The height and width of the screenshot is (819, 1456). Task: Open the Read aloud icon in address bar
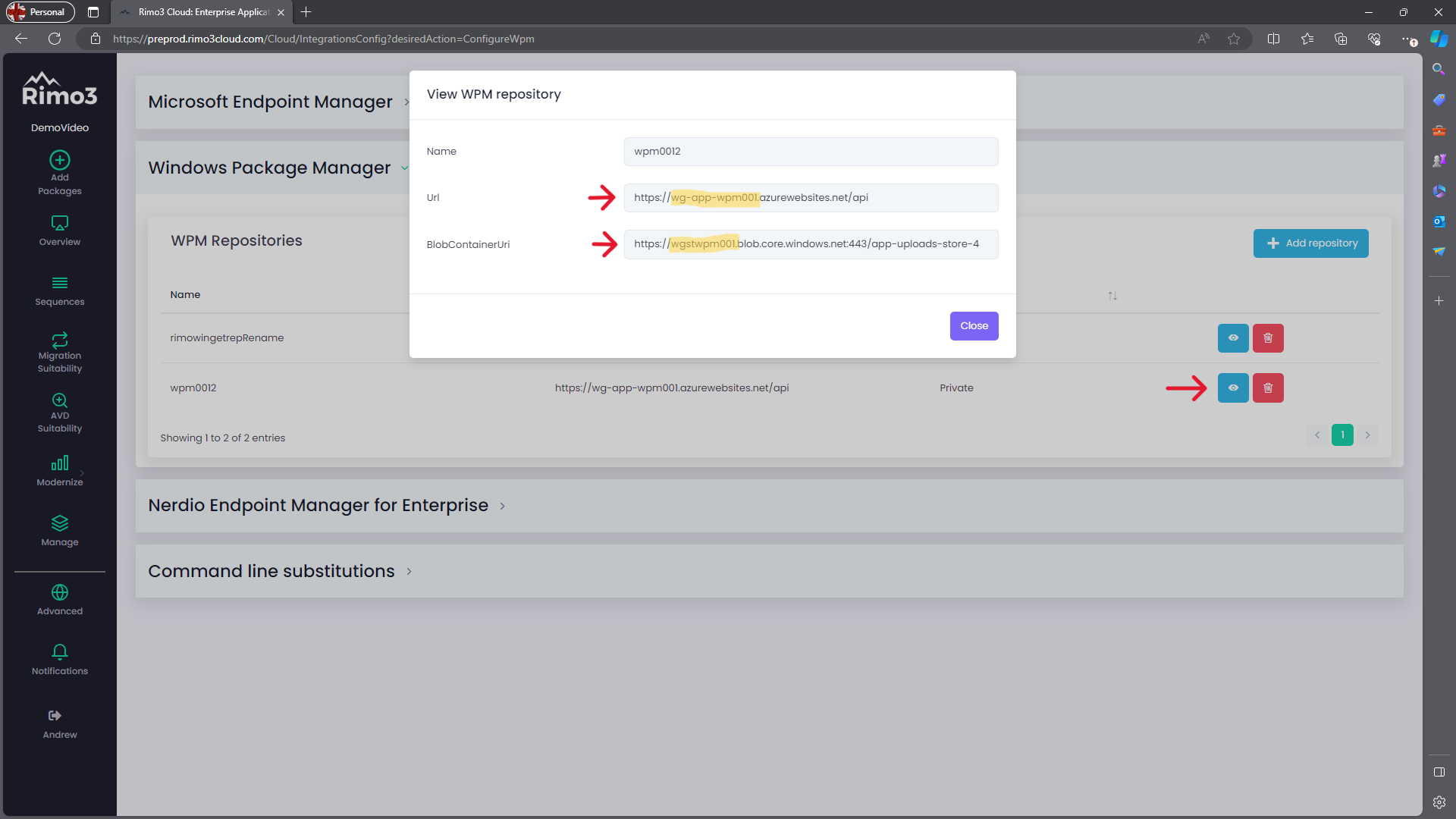click(x=1203, y=39)
